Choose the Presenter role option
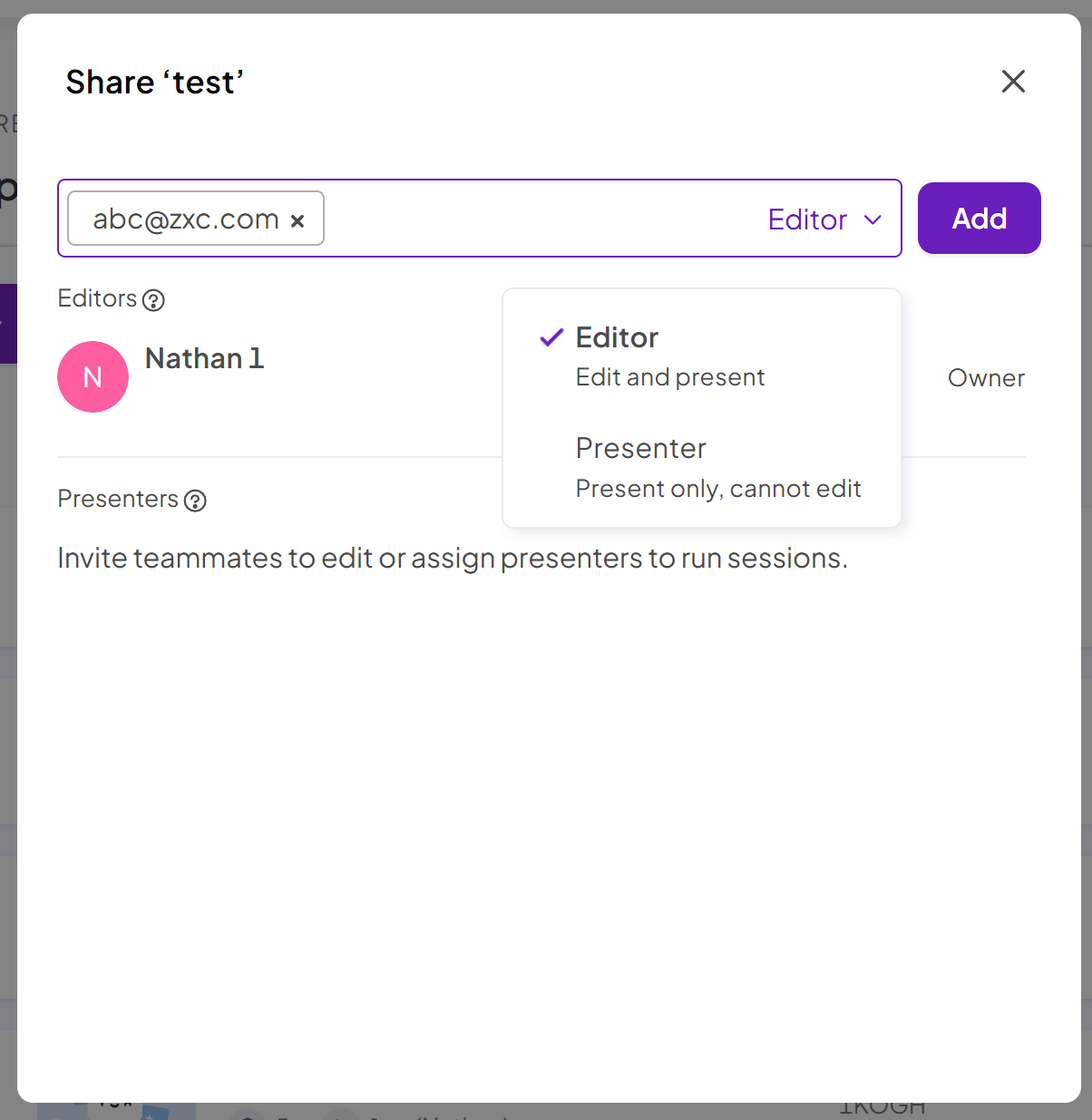The height and width of the screenshot is (1120, 1092). coord(640,449)
